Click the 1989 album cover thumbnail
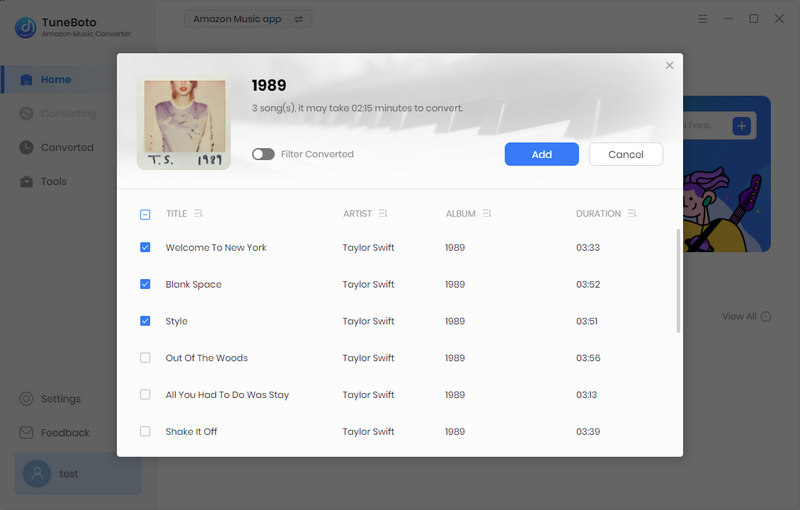Viewport: 800px width, 510px height. coord(184,123)
